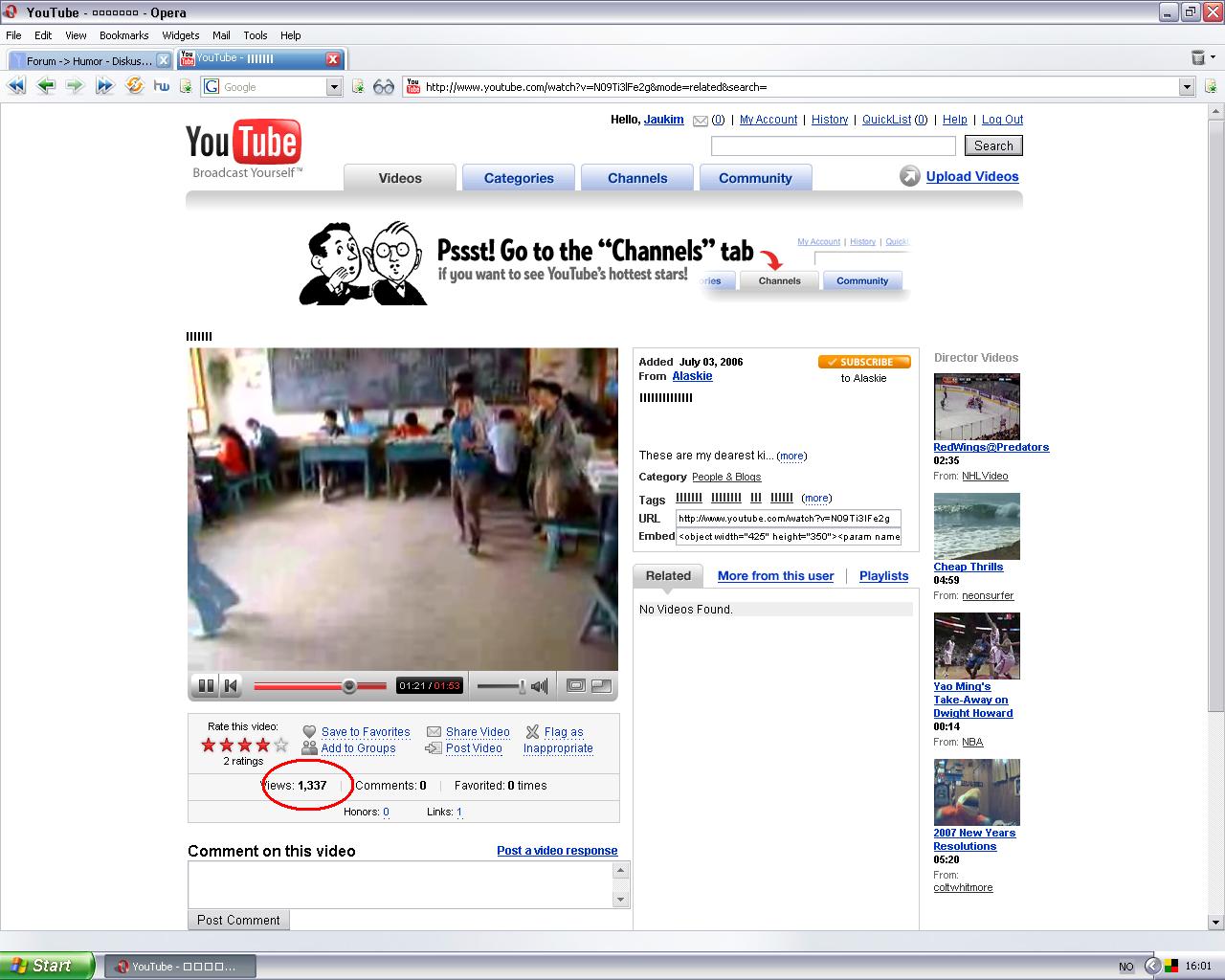Switch to the Forum Humor tab
Screen dimensions: 1225x980
coord(88,60)
